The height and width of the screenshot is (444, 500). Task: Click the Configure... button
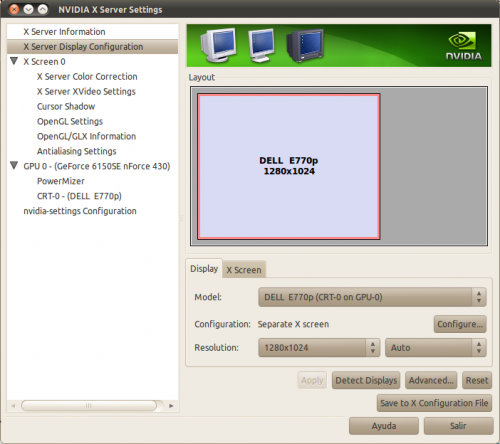pyautogui.click(x=460, y=324)
